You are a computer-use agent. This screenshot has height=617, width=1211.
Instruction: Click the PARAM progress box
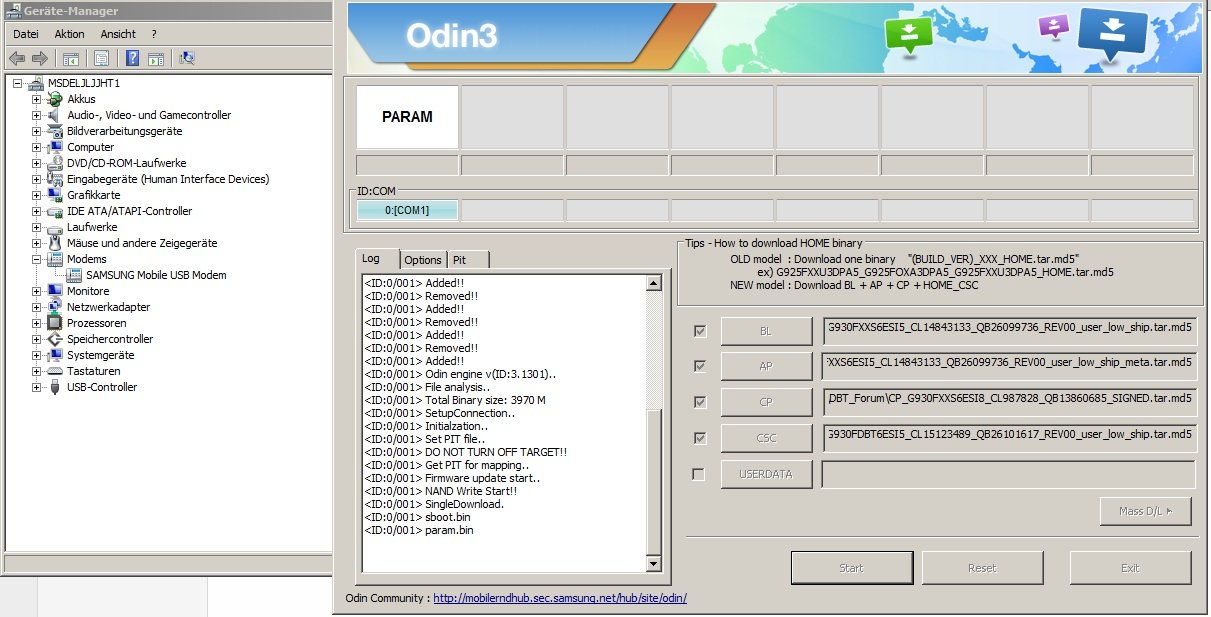pos(407,117)
